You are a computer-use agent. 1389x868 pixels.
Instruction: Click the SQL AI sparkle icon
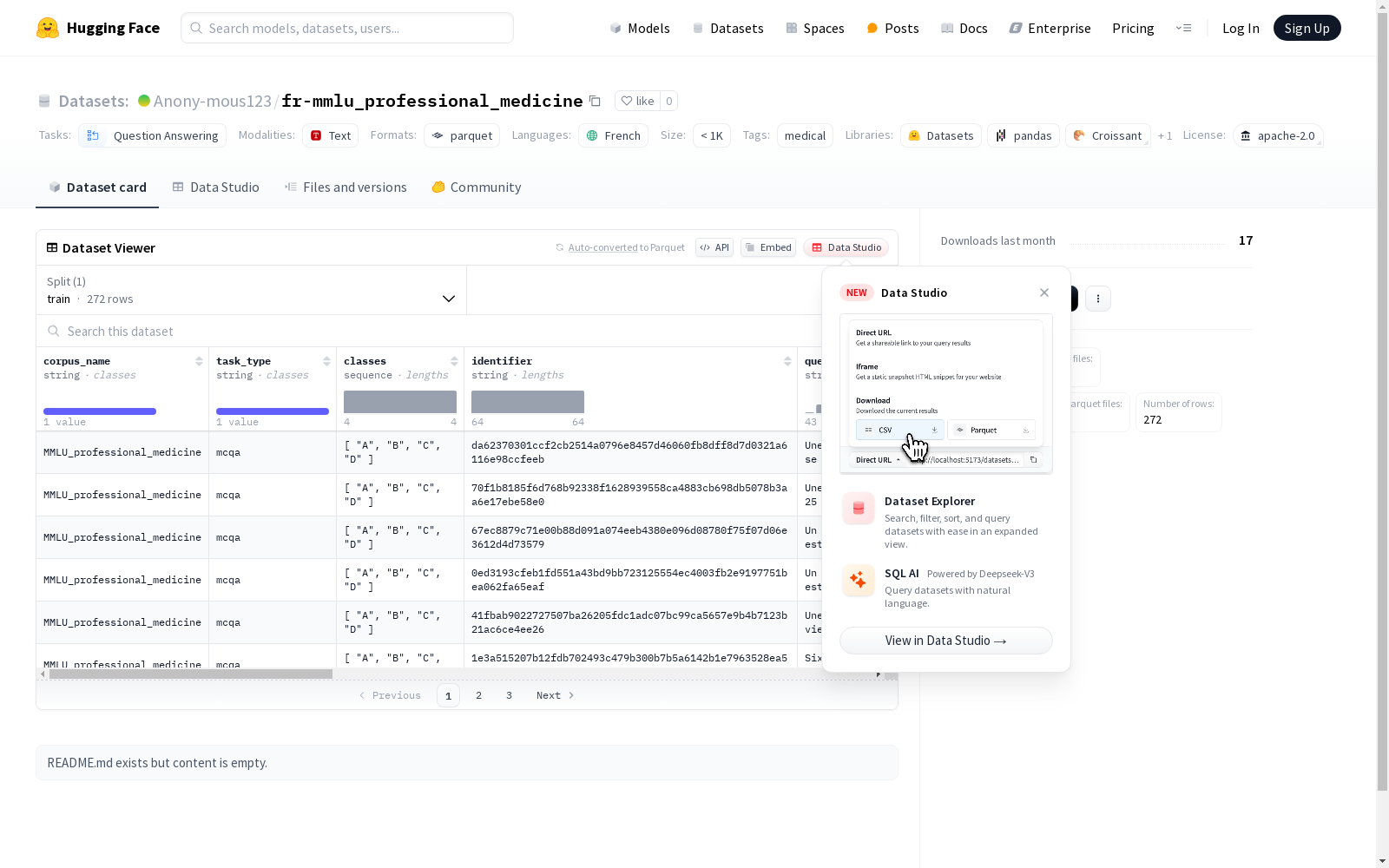click(859, 580)
